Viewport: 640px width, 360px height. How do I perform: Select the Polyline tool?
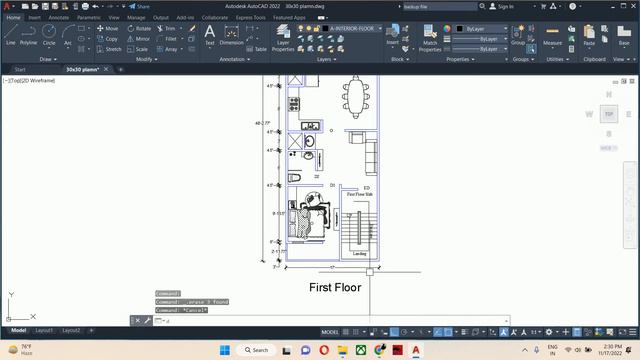click(x=28, y=34)
